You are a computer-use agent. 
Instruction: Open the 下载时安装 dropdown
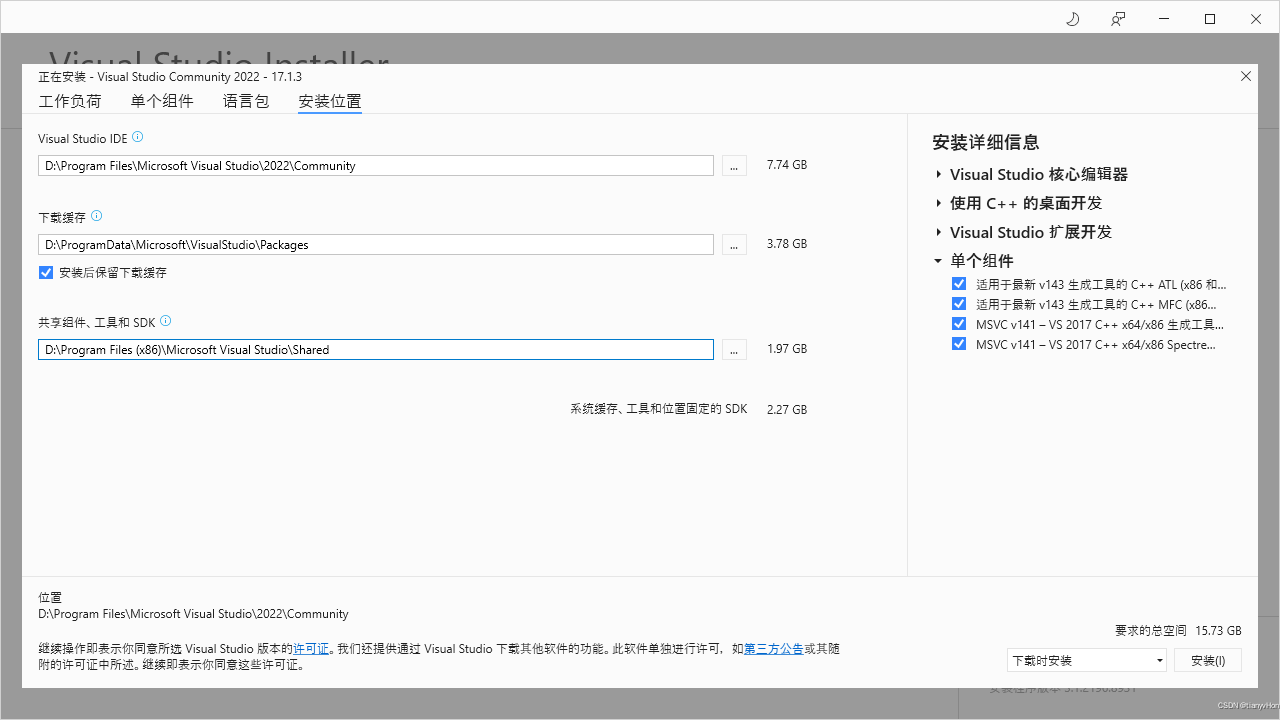pos(1087,660)
